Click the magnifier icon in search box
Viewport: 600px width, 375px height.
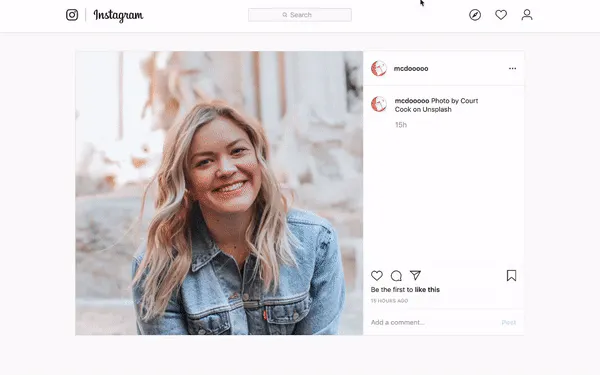[x=285, y=15]
